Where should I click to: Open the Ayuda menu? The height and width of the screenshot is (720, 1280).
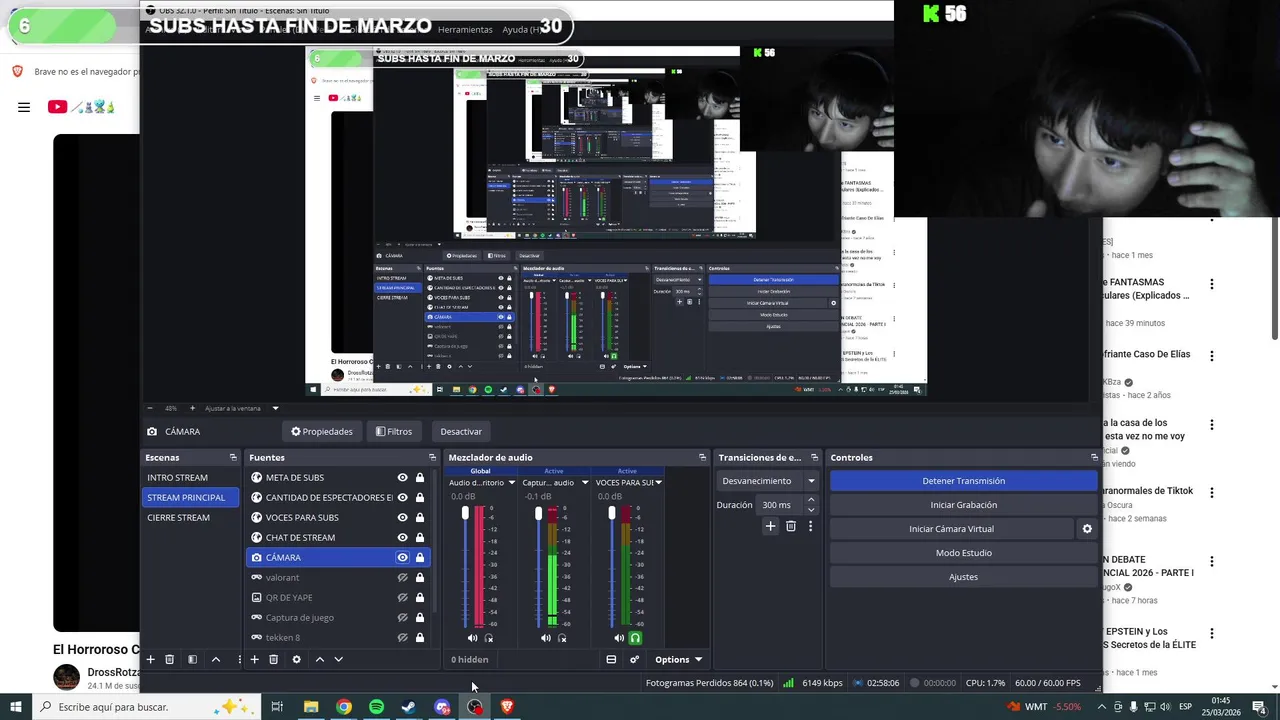(x=520, y=30)
